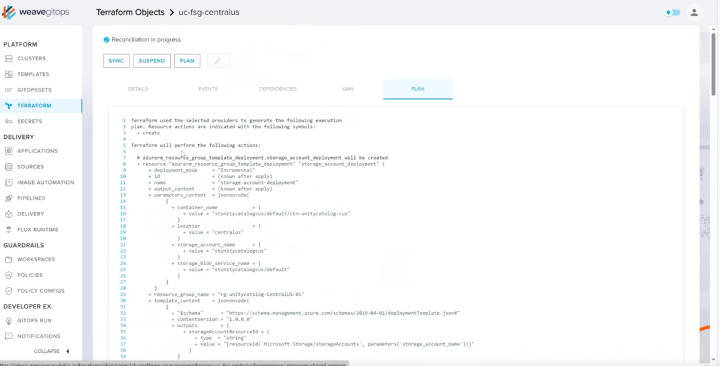This screenshot has height=366, width=720.
Task: Open the GitOps Run lightbulb icon
Action: 9,321
